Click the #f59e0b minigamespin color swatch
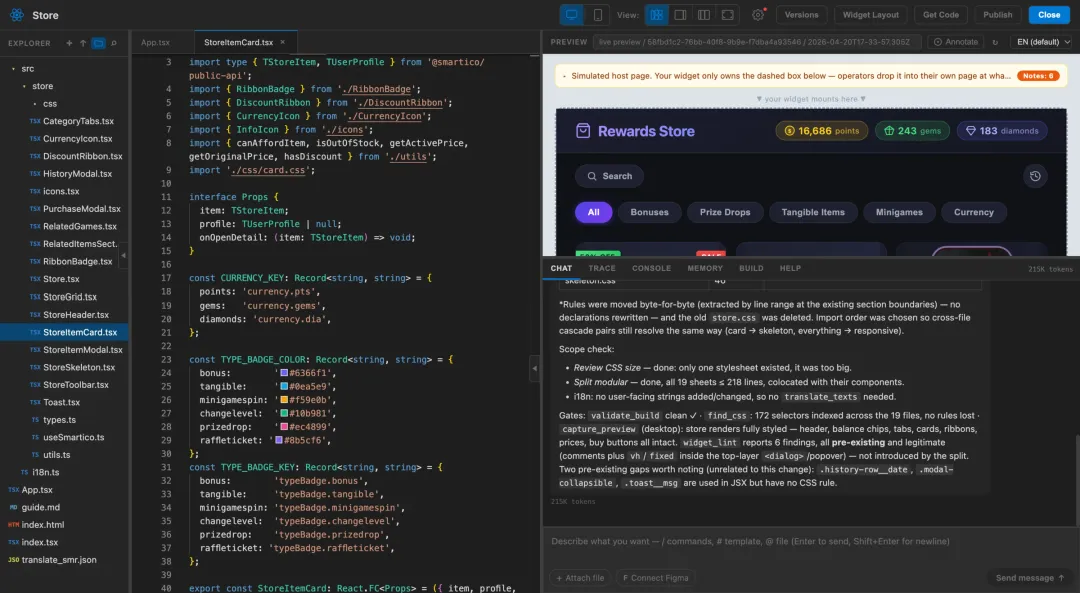The width and height of the screenshot is (1080, 593). [x=284, y=399]
